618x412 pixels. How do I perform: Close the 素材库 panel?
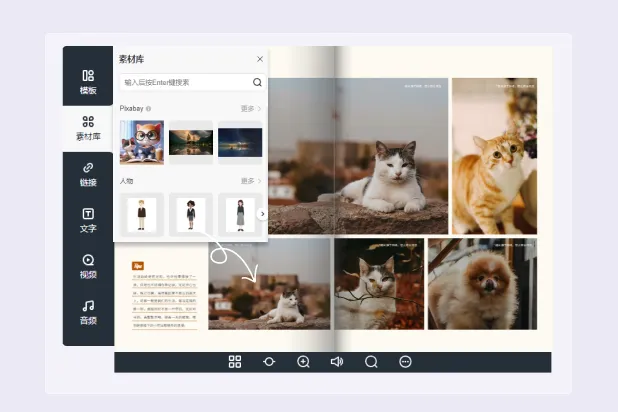point(260,59)
